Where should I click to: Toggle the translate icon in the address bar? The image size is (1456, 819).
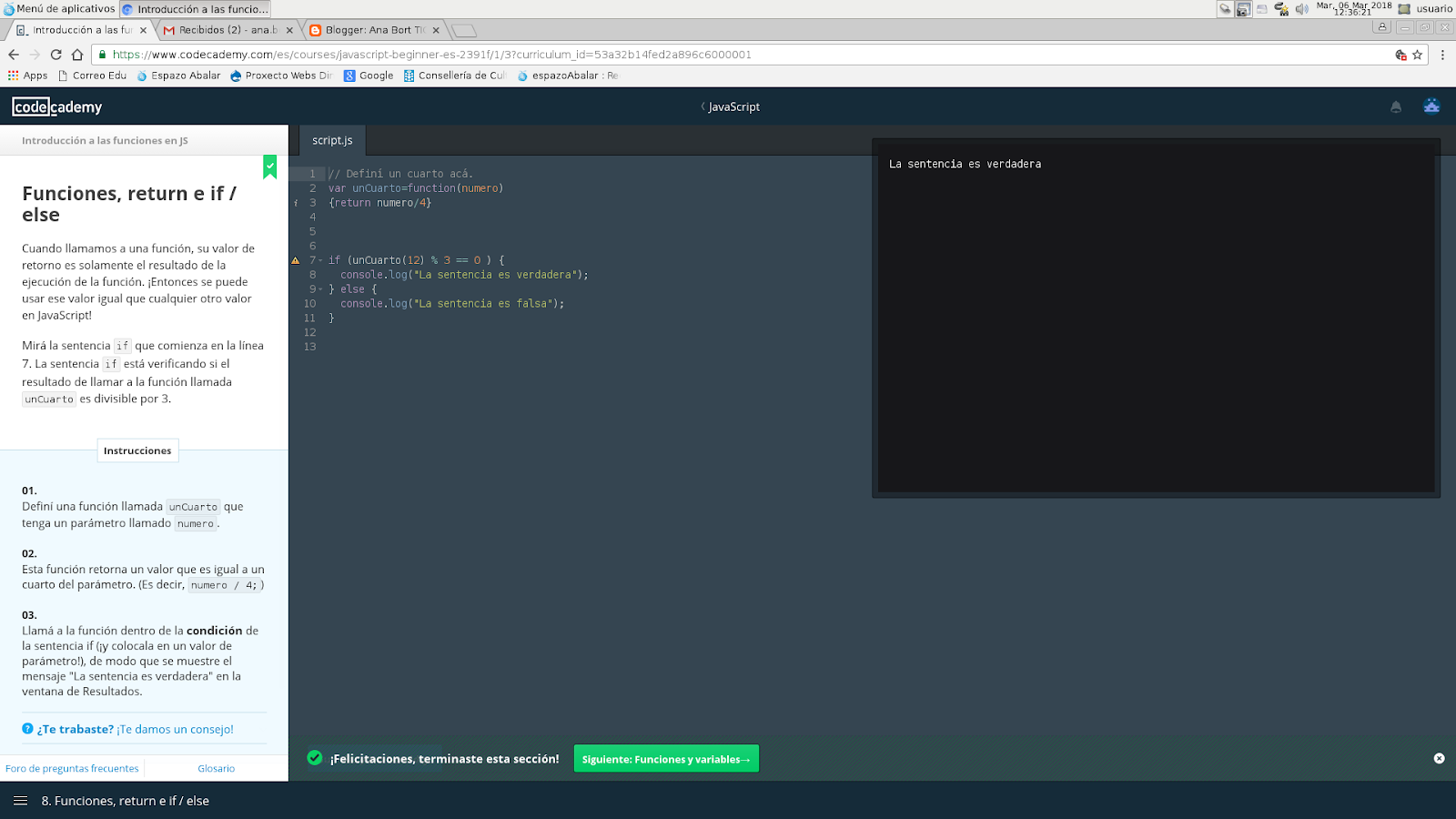pos(1399,54)
